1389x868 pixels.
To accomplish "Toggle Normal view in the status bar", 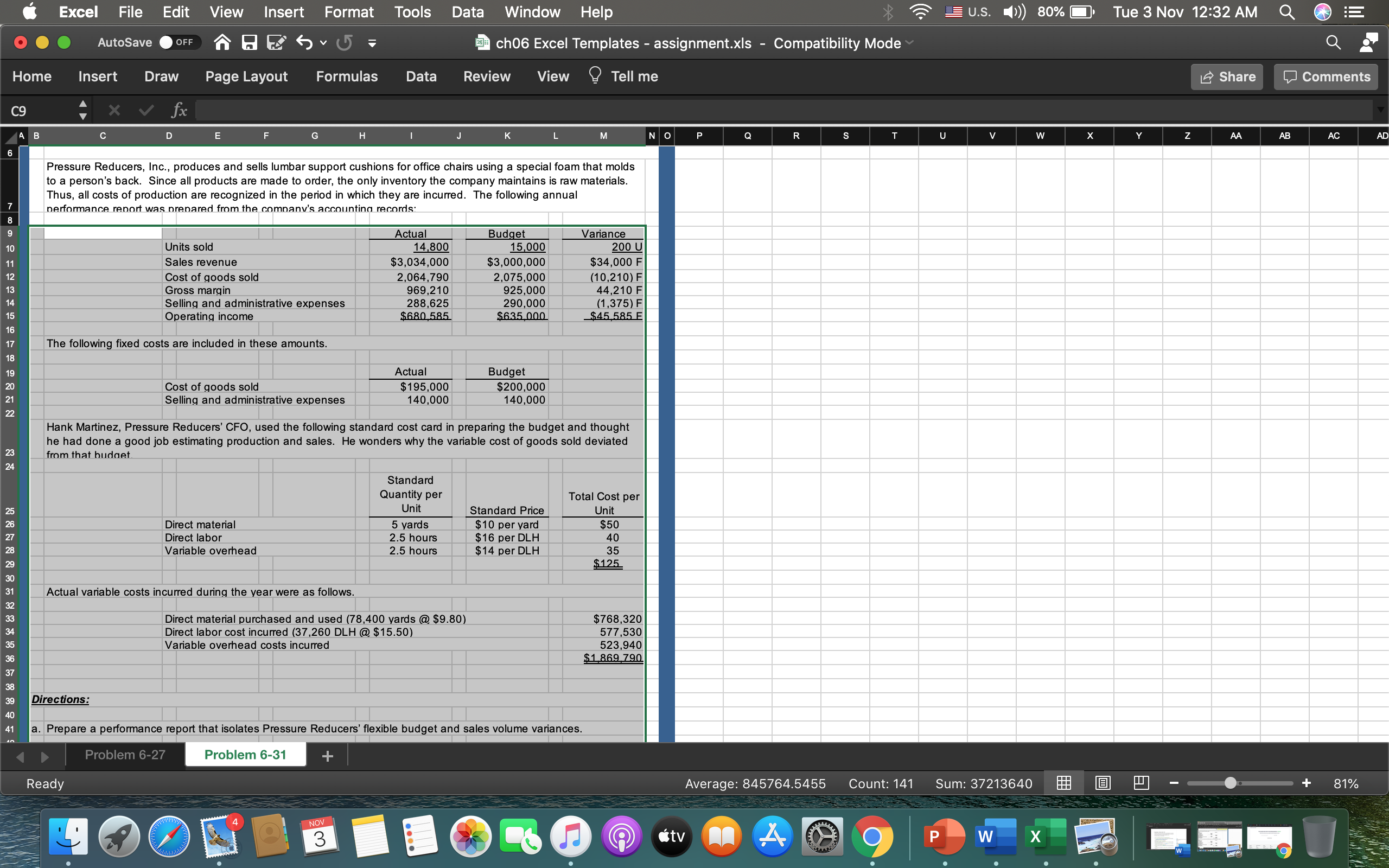I will (1063, 782).
